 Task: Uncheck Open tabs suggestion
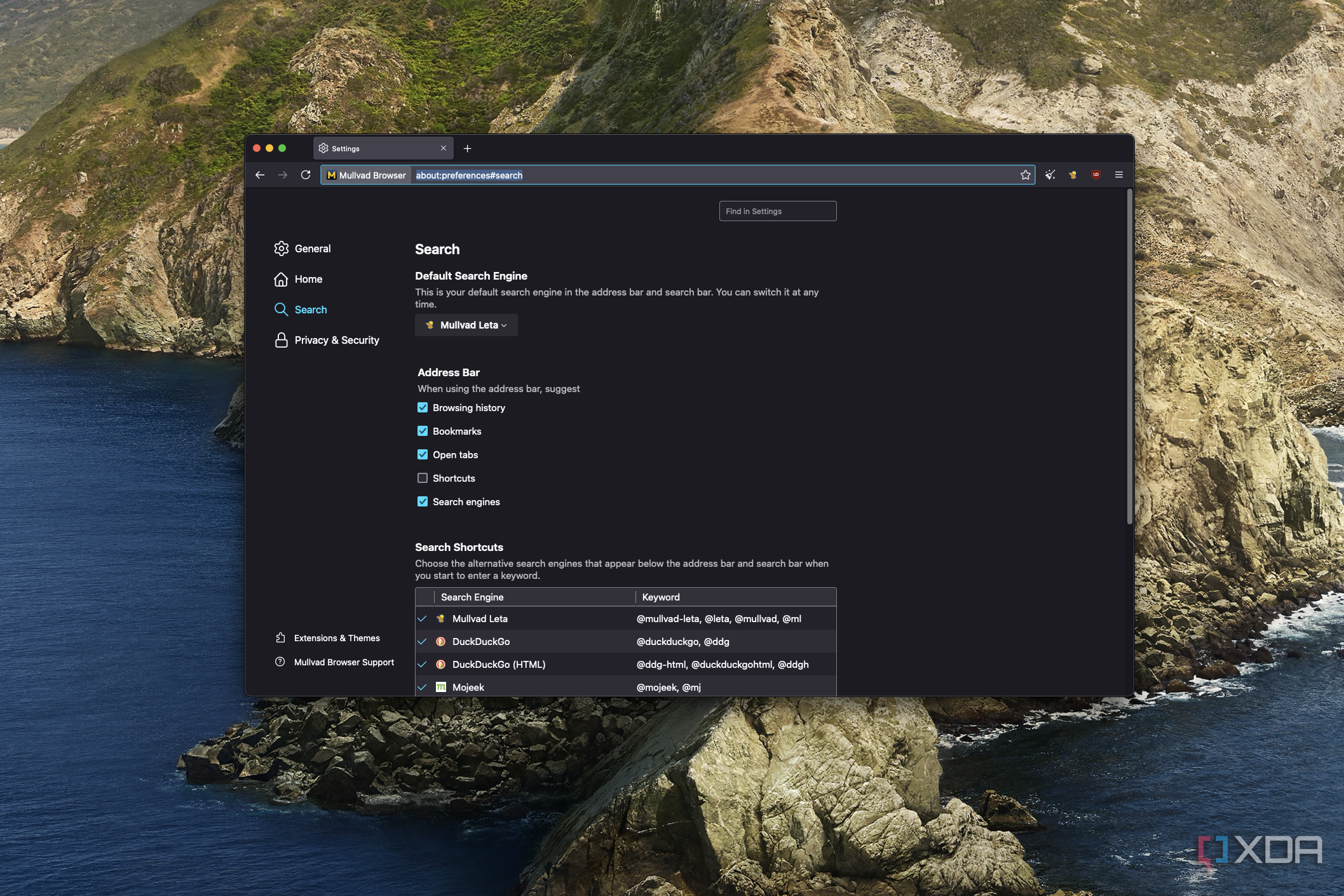pyautogui.click(x=423, y=454)
